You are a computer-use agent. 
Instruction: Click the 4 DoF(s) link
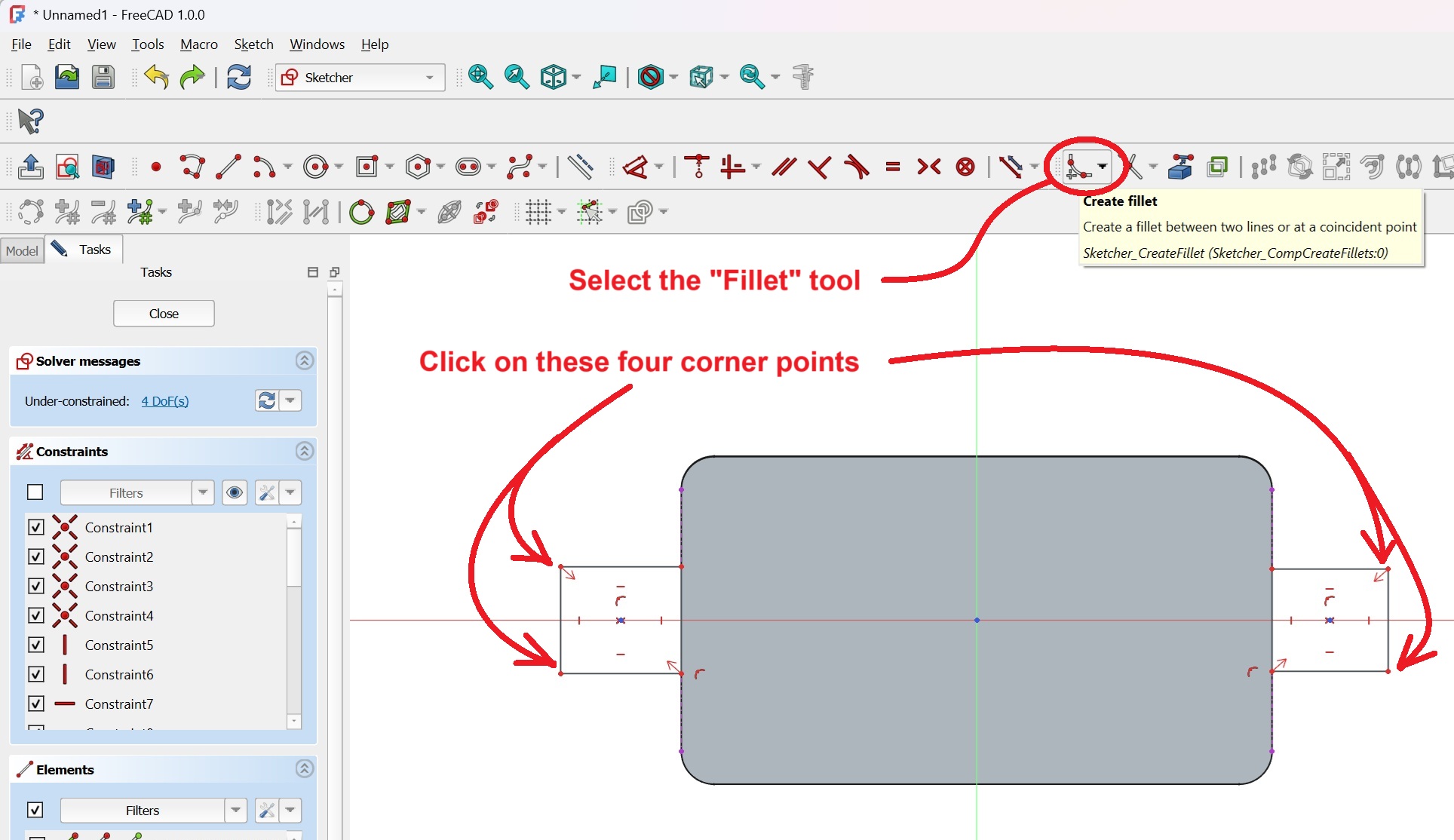click(164, 401)
